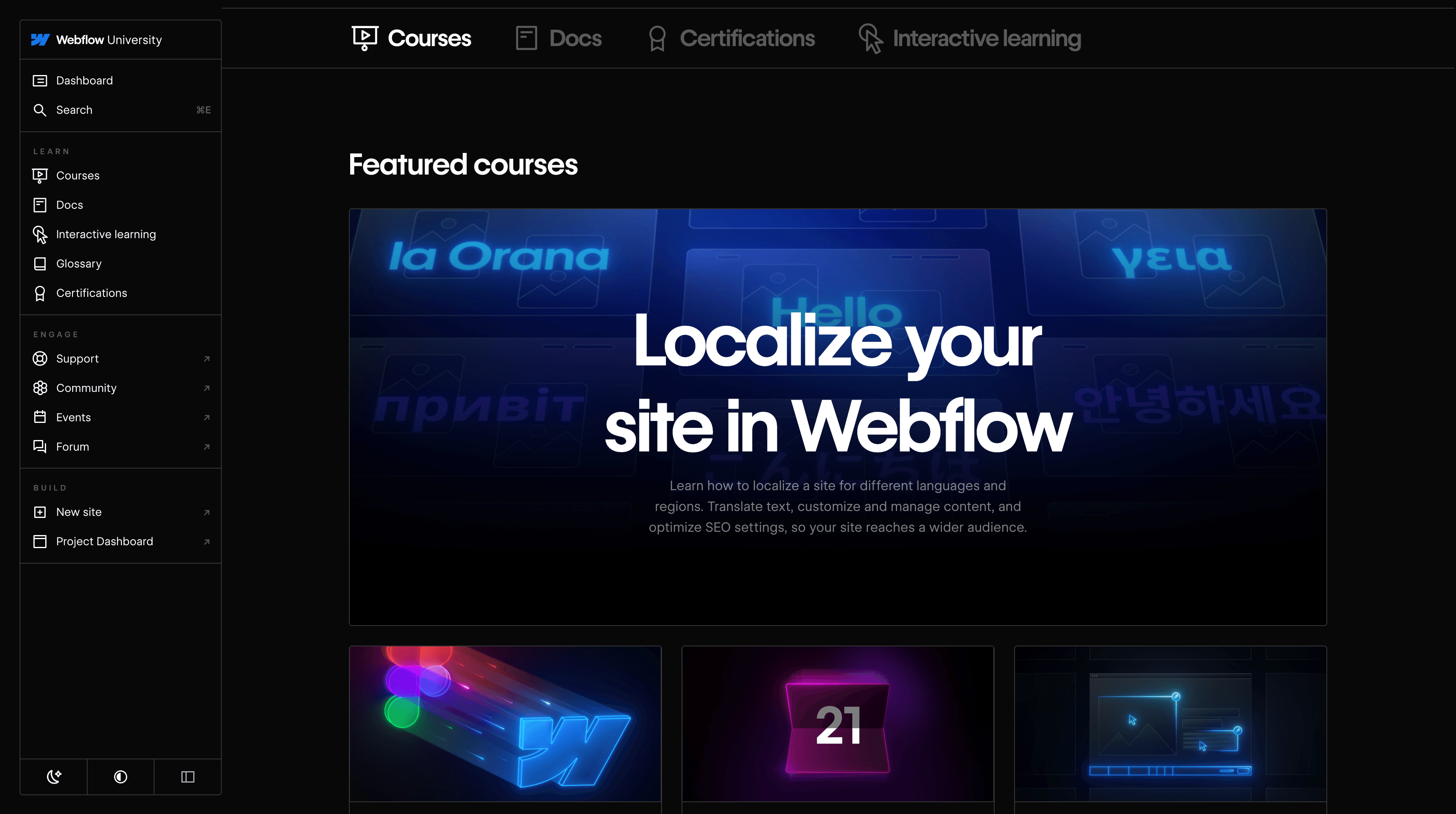1456x814 pixels.
Task: Click the Search magnifier in the sidebar
Action: click(x=40, y=110)
